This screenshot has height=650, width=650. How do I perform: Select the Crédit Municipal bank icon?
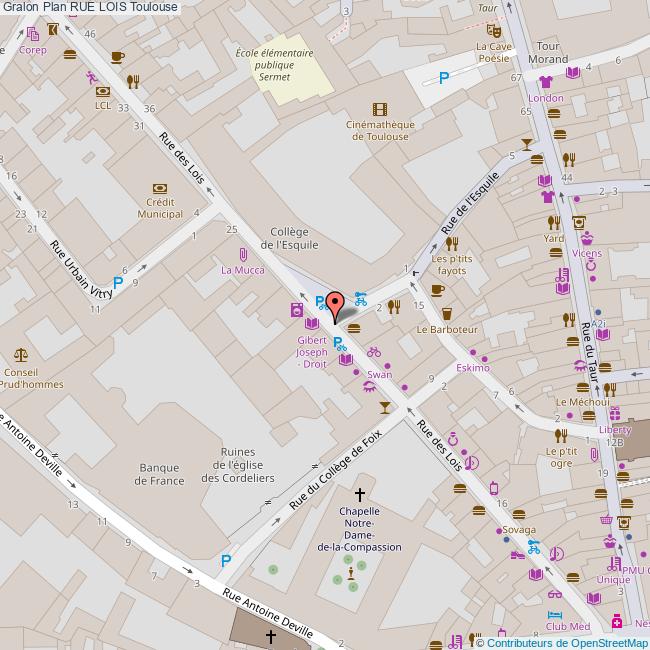[160, 188]
